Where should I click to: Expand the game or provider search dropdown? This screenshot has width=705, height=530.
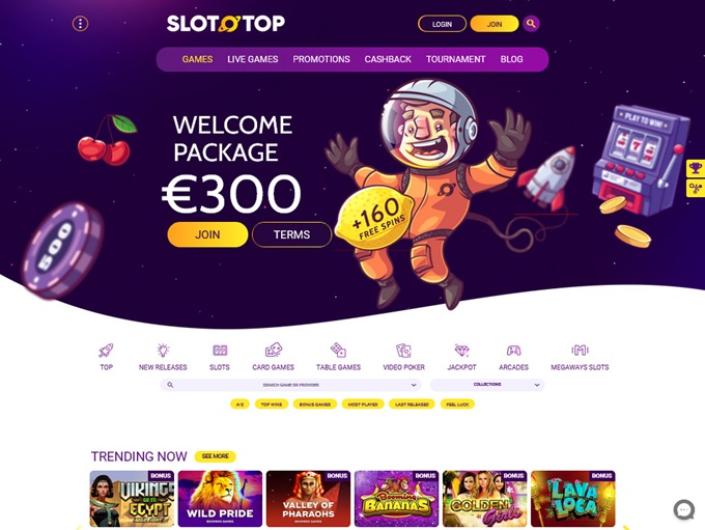pyautogui.click(x=290, y=385)
